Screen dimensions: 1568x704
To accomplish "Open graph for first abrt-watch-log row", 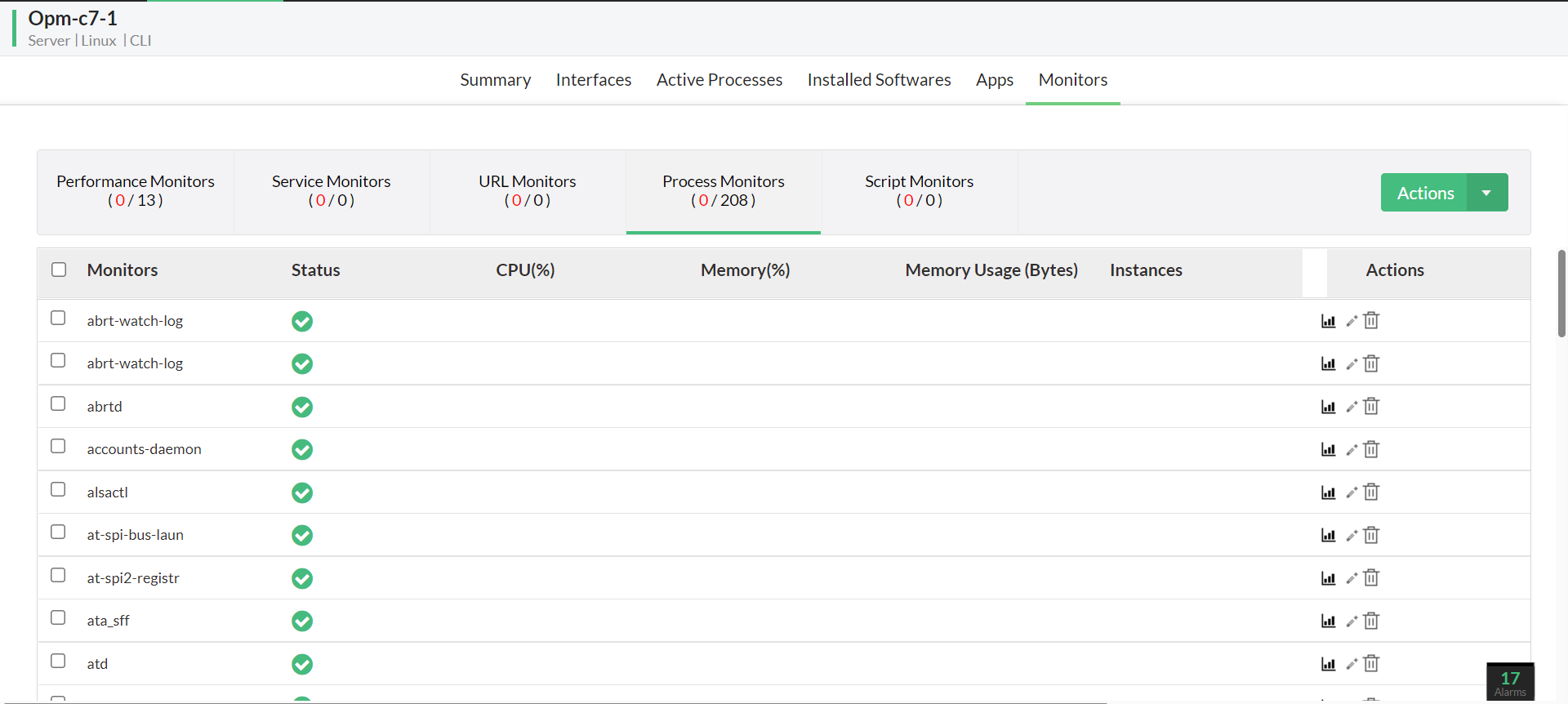I will 1328,321.
